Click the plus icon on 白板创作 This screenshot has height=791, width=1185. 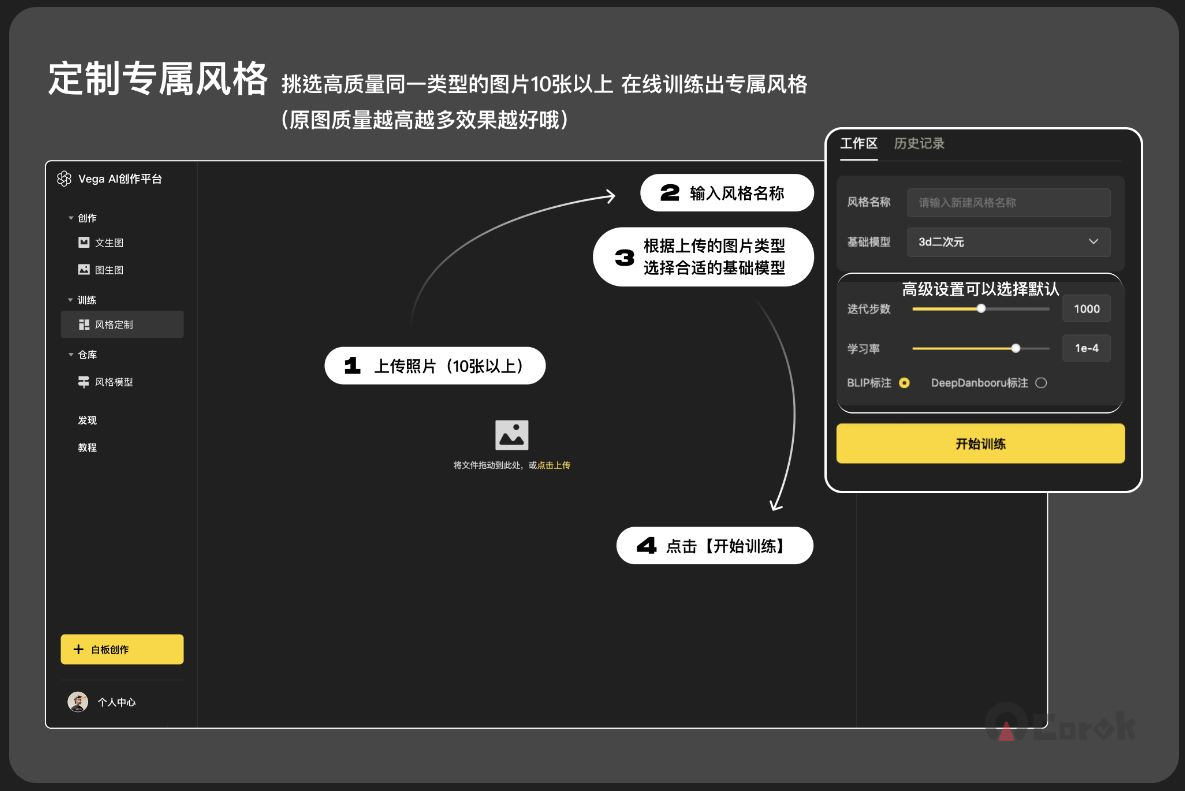78,650
